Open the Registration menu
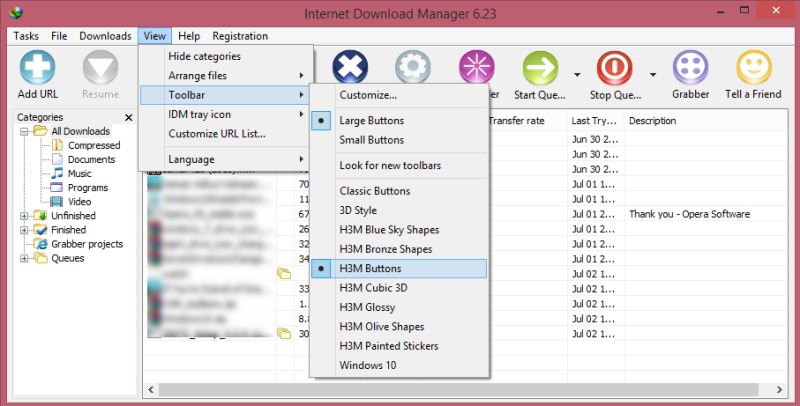Image resolution: width=800 pixels, height=406 pixels. tap(240, 36)
